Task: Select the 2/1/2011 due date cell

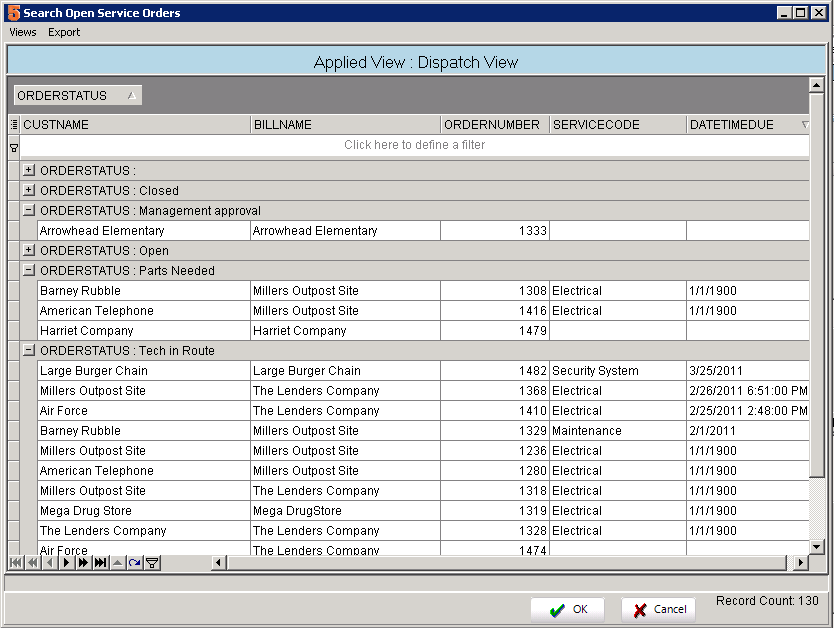Action: click(x=748, y=431)
